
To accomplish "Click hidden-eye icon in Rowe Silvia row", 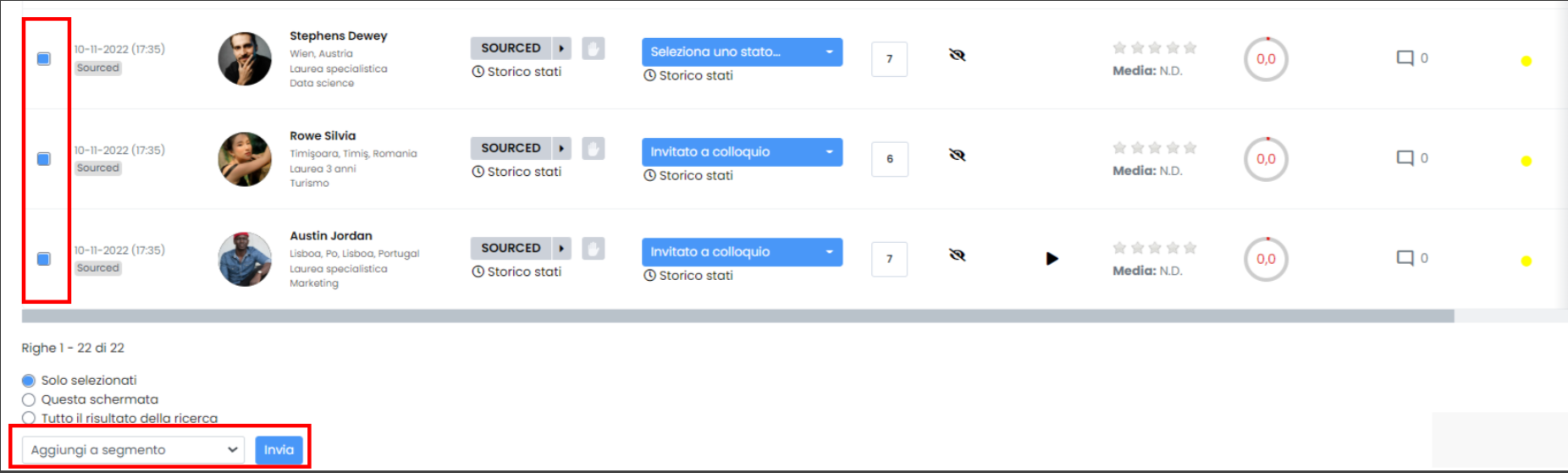I will [958, 156].
